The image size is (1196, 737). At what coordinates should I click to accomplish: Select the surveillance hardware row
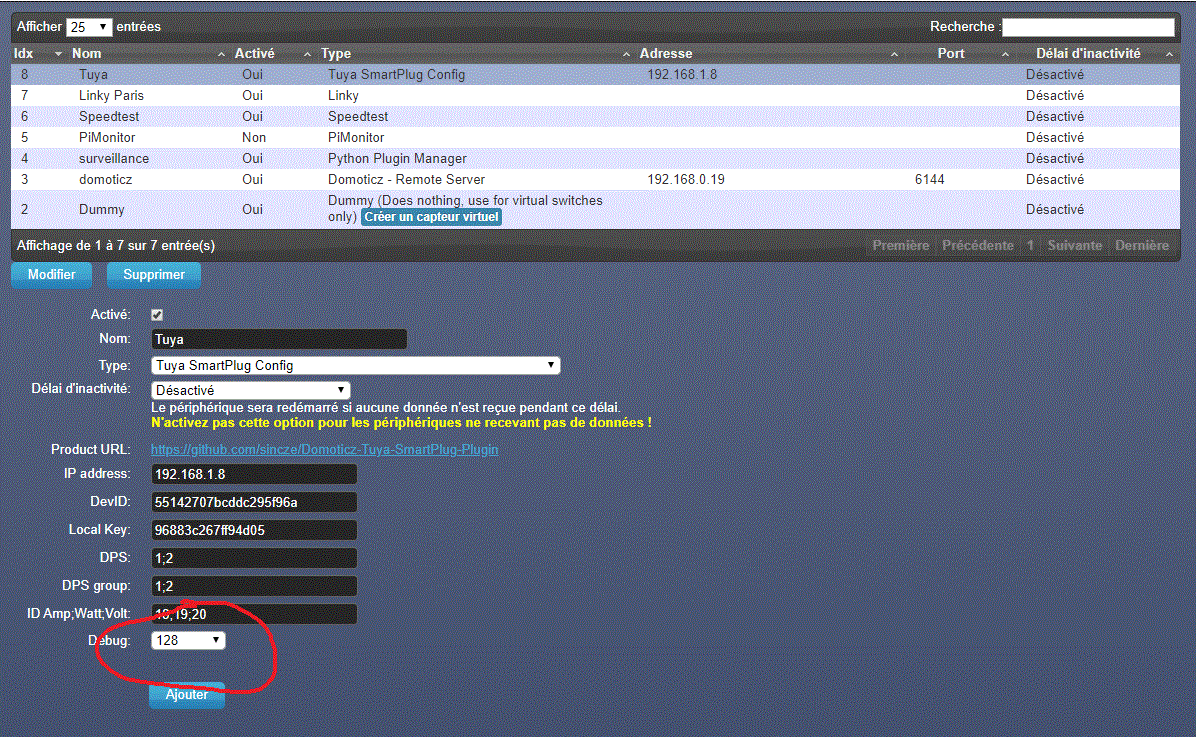click(x=596, y=159)
